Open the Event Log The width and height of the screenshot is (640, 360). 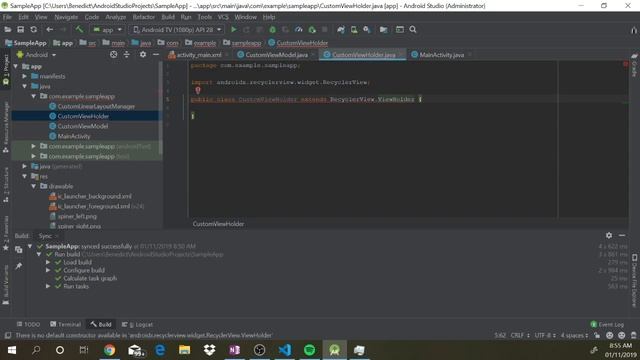[607, 324]
